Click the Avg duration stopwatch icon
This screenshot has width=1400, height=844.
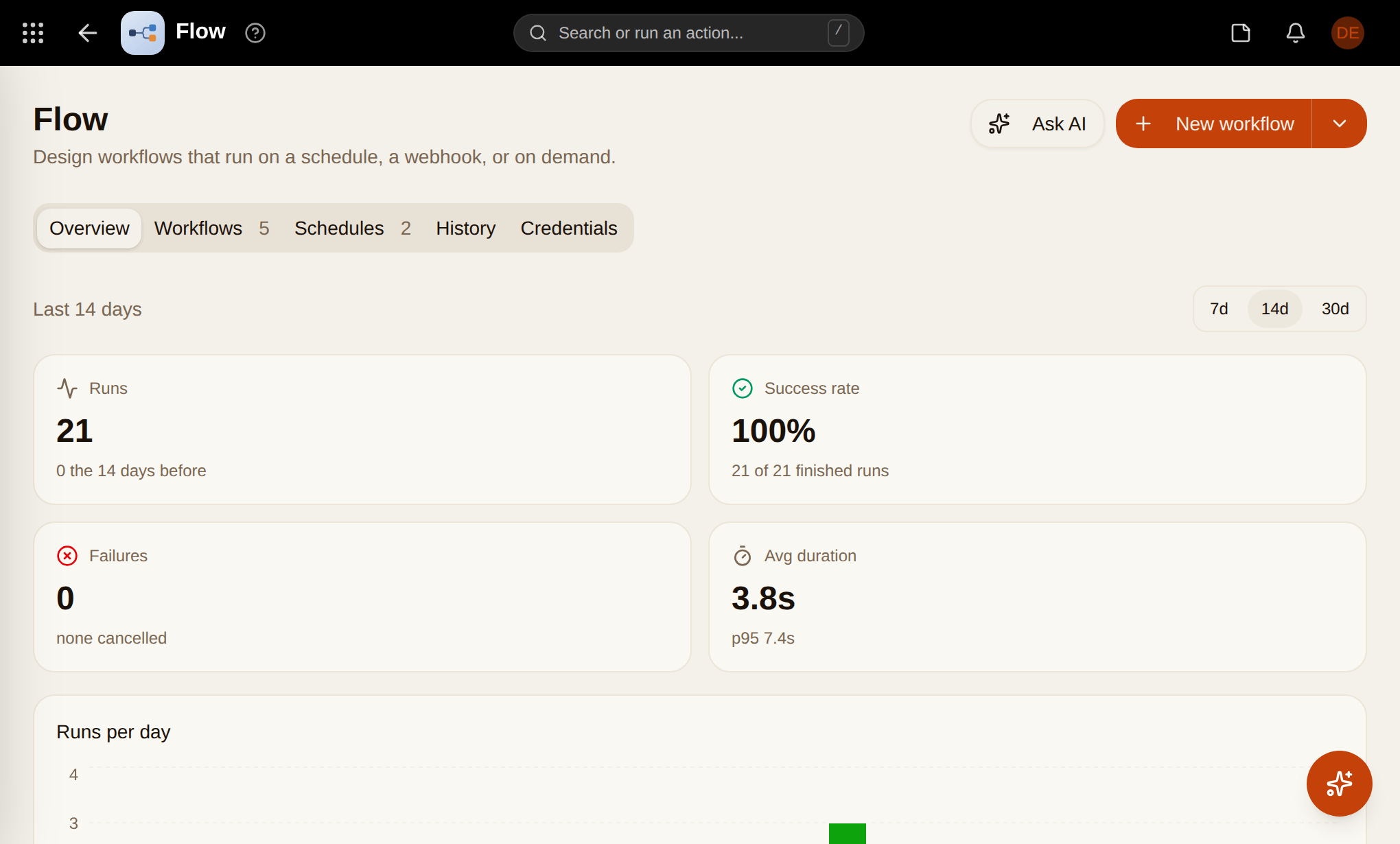(743, 556)
